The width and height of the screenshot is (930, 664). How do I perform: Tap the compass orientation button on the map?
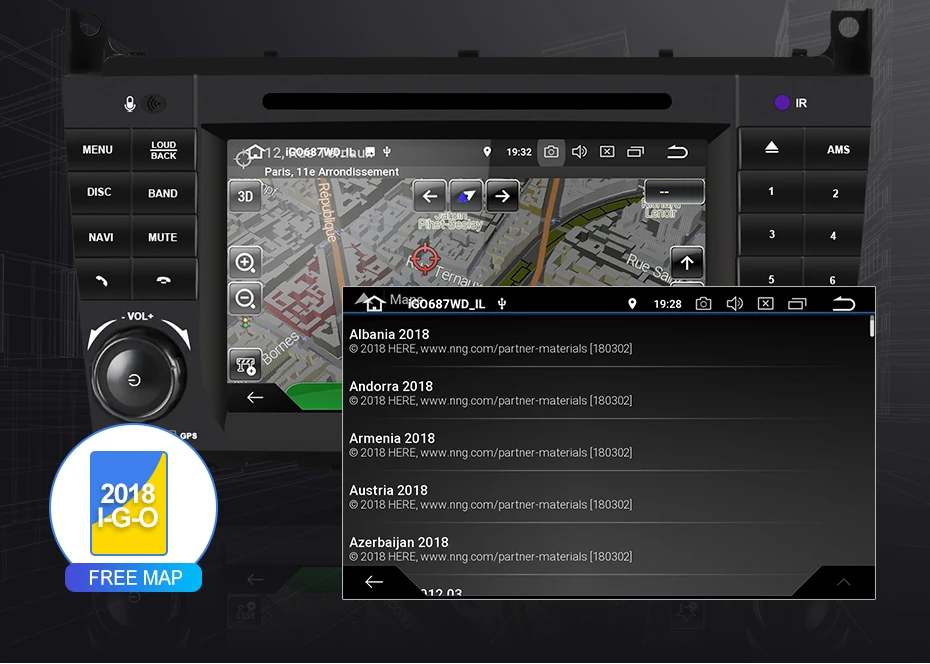(x=466, y=196)
